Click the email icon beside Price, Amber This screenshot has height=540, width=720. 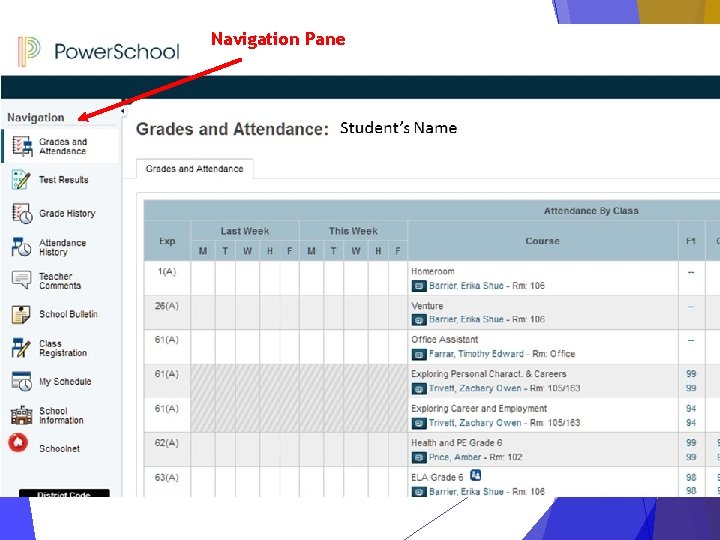coord(419,457)
